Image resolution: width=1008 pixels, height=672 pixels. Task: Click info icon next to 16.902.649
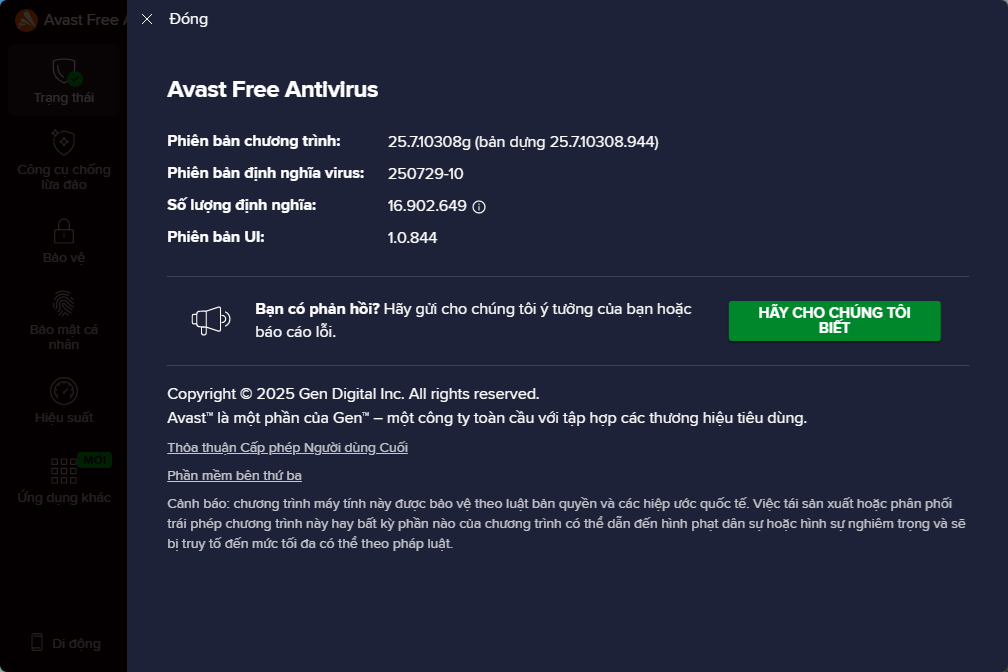tap(479, 206)
